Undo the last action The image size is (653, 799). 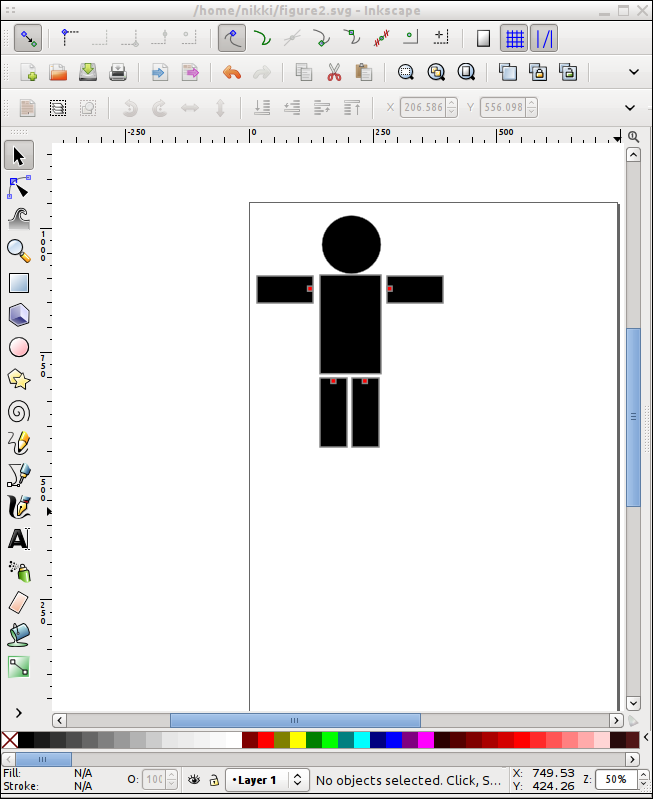232,72
